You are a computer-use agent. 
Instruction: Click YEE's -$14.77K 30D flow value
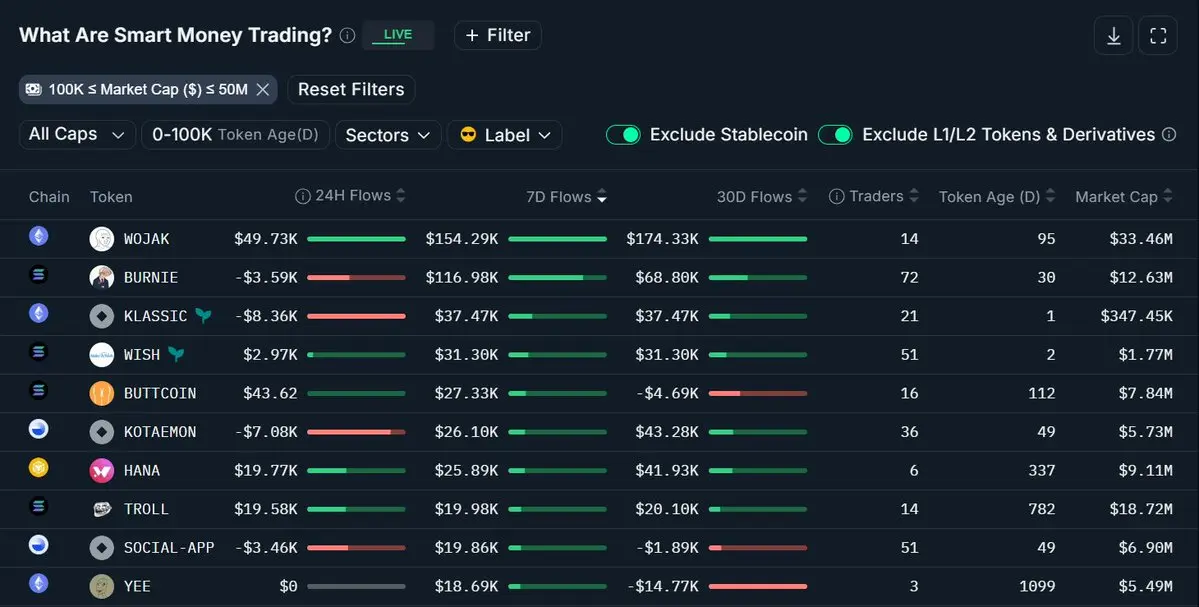662,586
